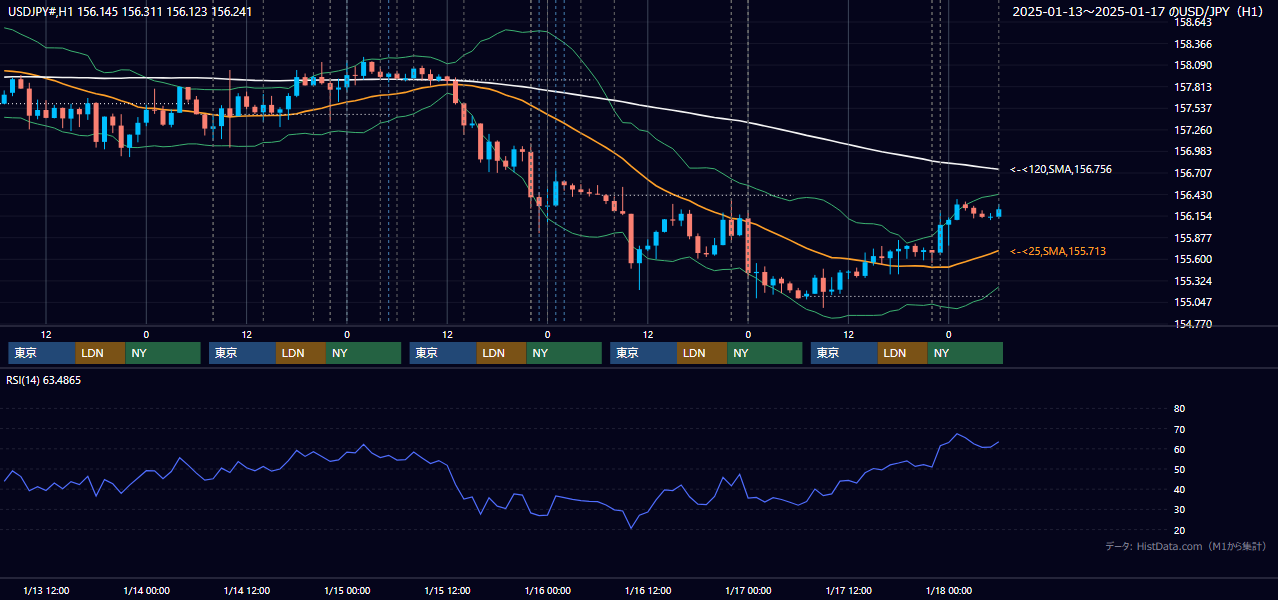
Task: Click the 1/17 12:00 time axis label
Action: (x=848, y=590)
